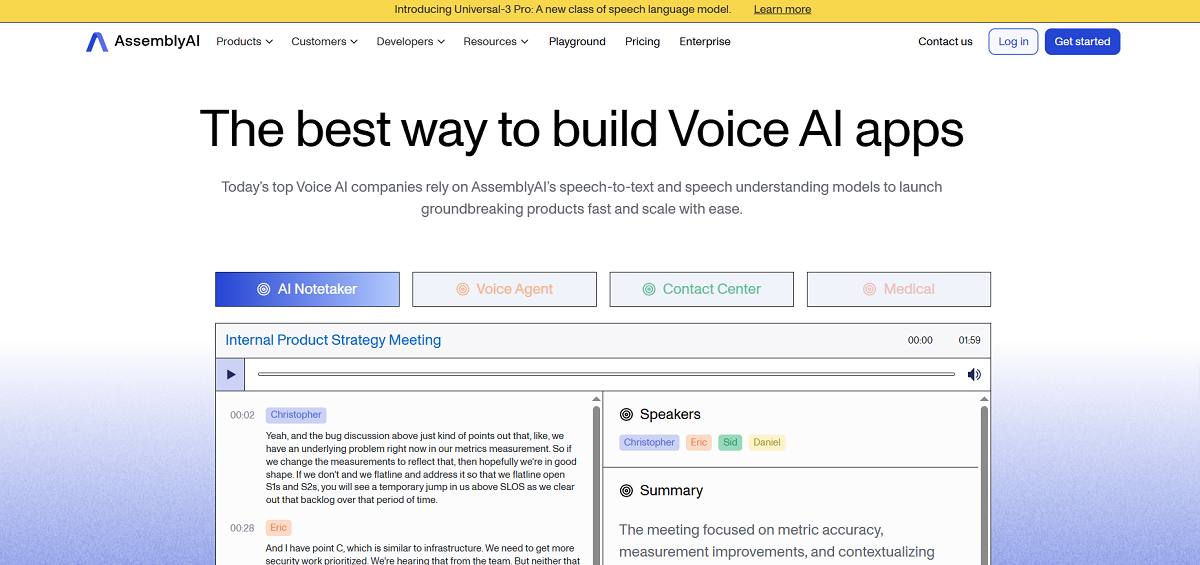The image size is (1200, 565).
Task: Go to the Playground page
Action: click(577, 42)
